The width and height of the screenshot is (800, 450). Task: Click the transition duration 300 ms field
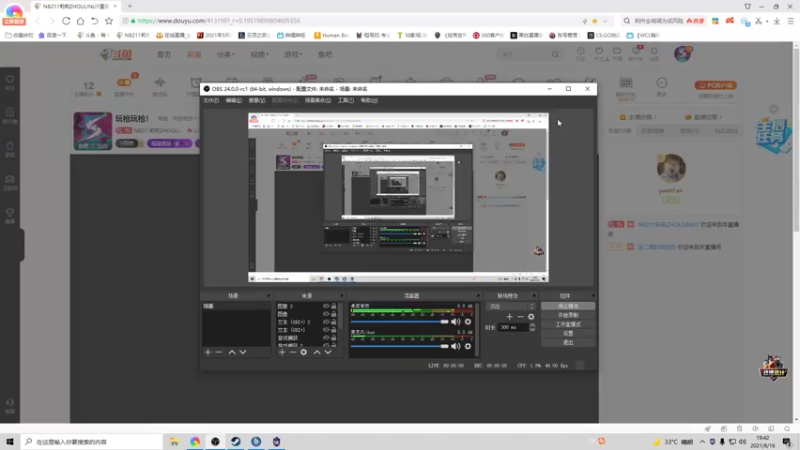coord(513,327)
